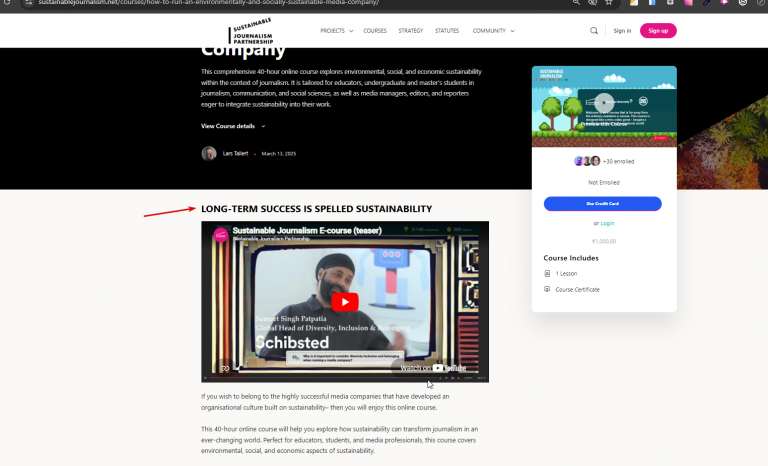Click the Course Includes heading
The width and height of the screenshot is (768, 466).
point(571,258)
